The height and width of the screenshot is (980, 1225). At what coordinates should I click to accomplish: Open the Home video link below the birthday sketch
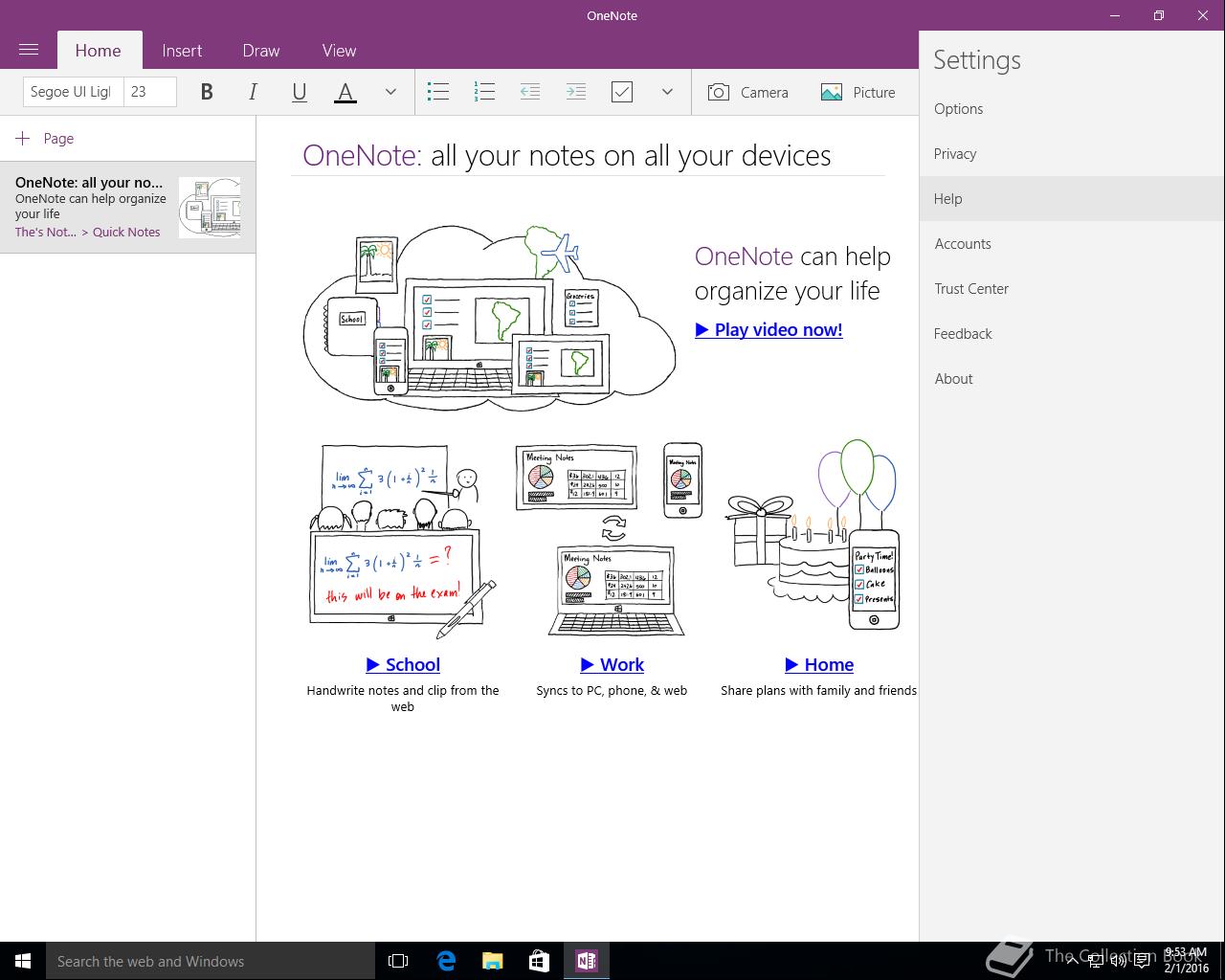click(819, 664)
